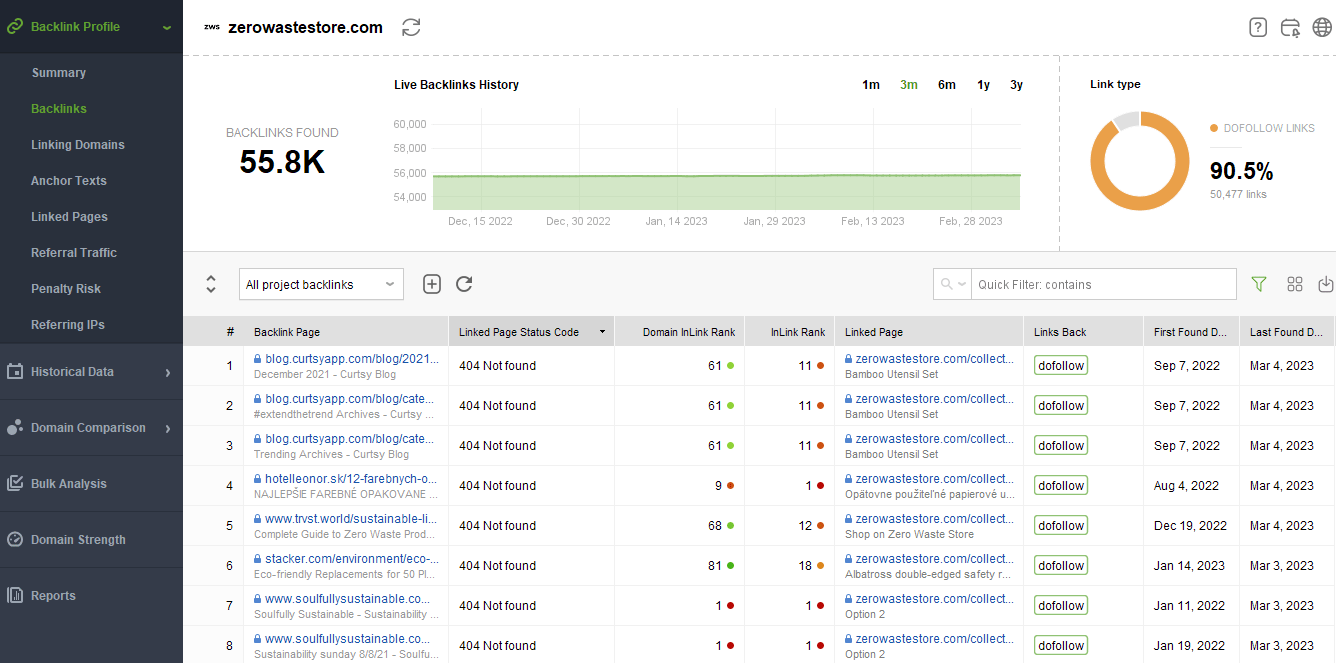Image resolution: width=1336 pixels, height=663 pixels.
Task: Click the Domain Strength gauge icon
Action: click(x=15, y=539)
